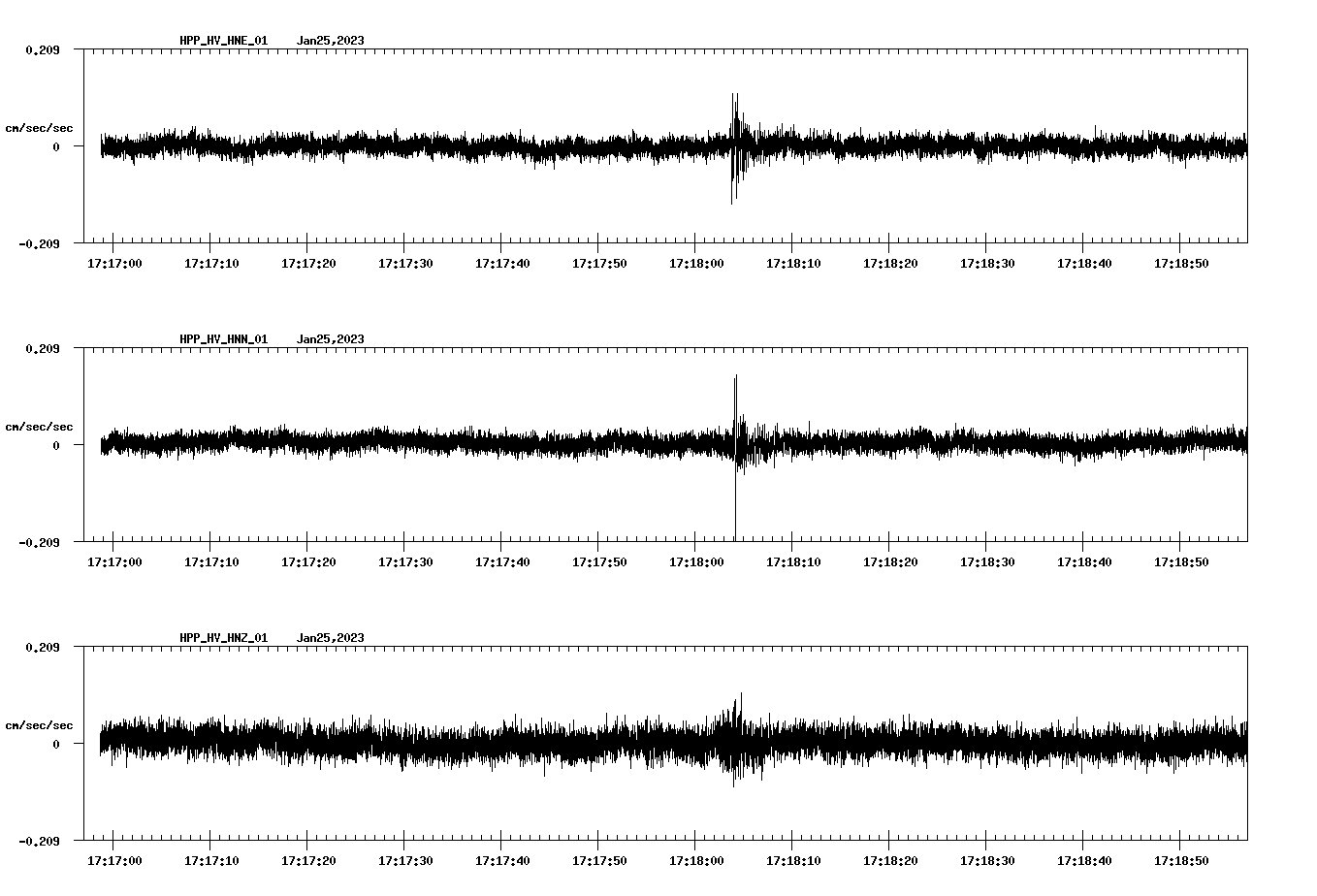Click the cm/sec/sec unit label of HNN plot

point(39,427)
